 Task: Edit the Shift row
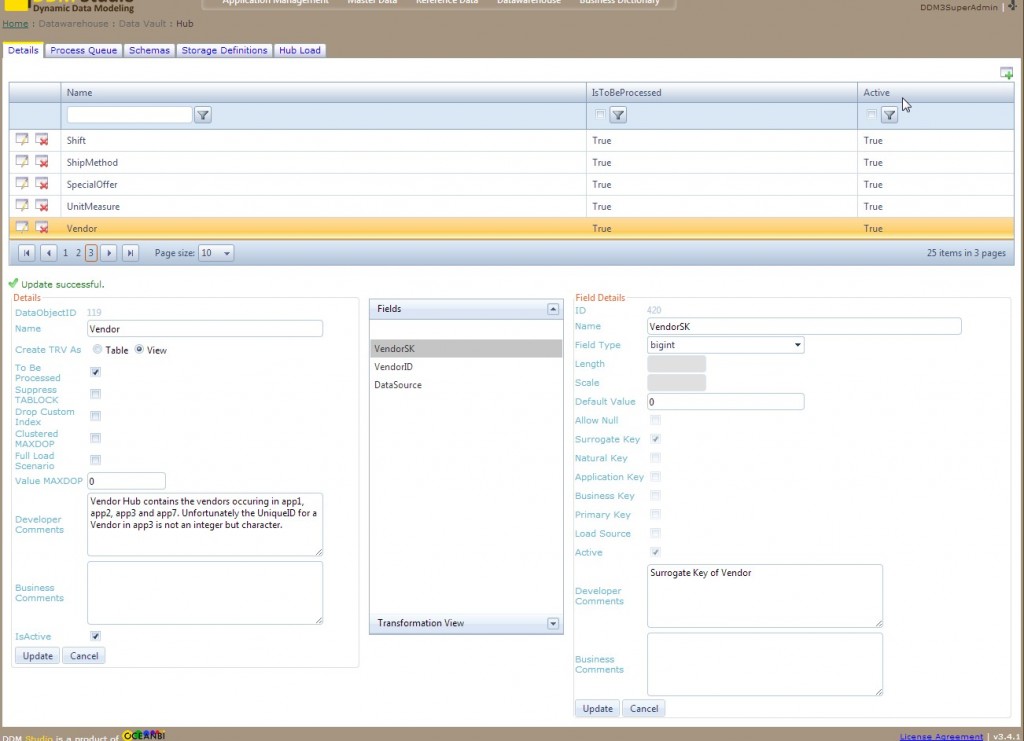(x=22, y=140)
